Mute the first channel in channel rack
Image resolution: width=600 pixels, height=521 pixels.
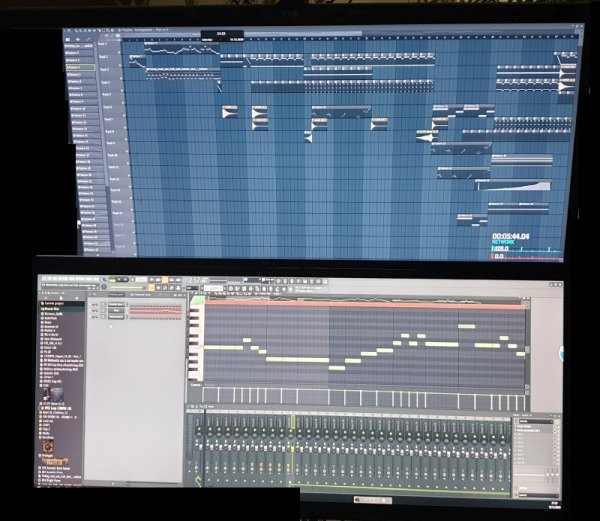point(93,303)
